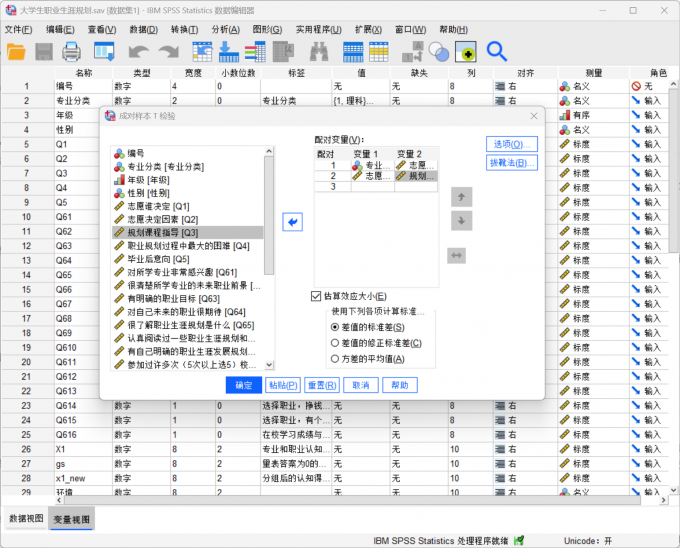Image resolution: width=680 pixels, height=548 pixels.
Task: Click 重置 button in dialog
Action: 322,385
